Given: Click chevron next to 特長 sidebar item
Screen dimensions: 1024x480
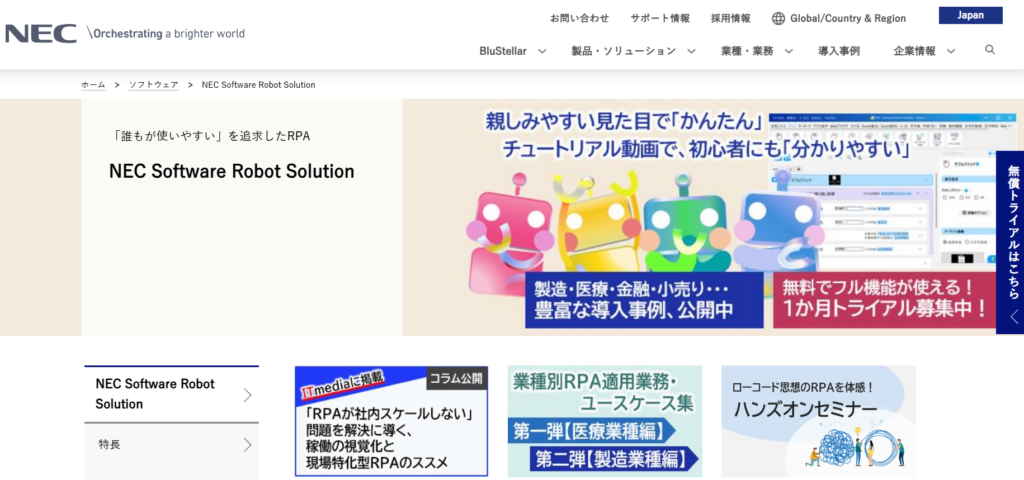Looking at the screenshot, I should [x=248, y=445].
